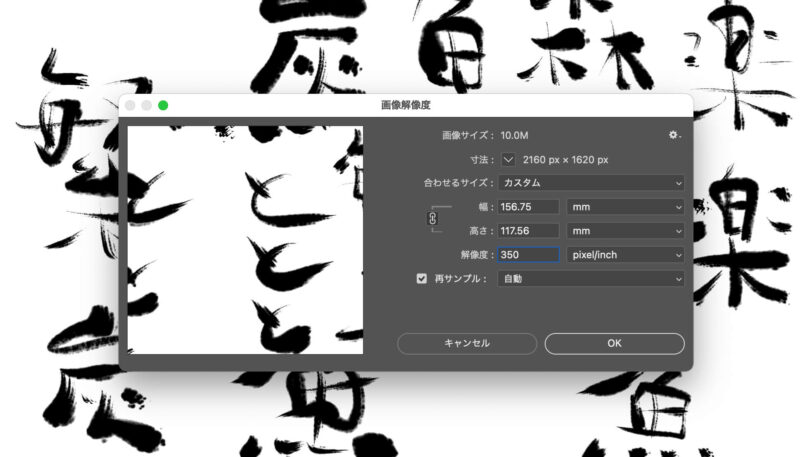Confirm with the OK button

point(614,343)
